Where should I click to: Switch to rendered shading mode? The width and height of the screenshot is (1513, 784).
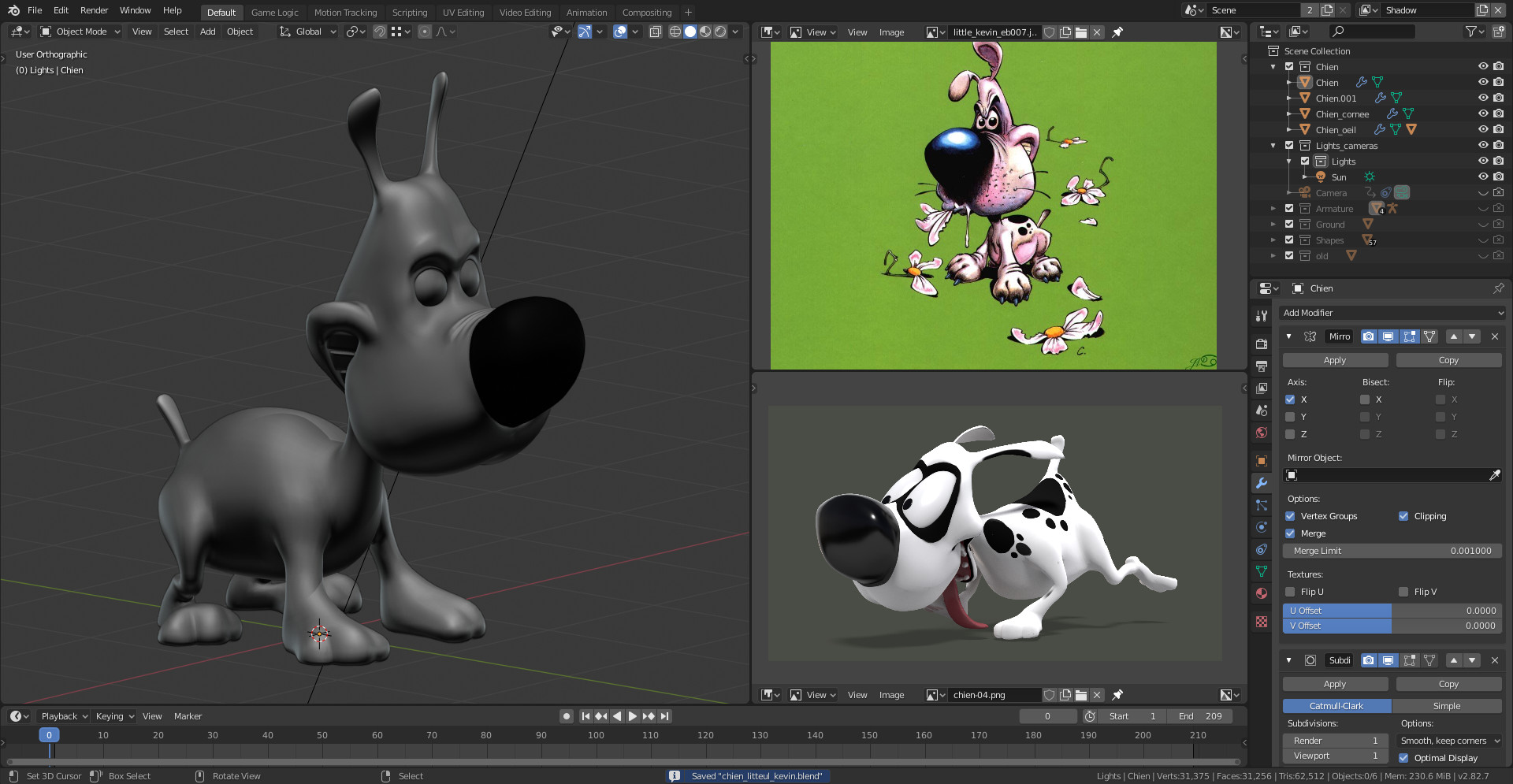(720, 32)
